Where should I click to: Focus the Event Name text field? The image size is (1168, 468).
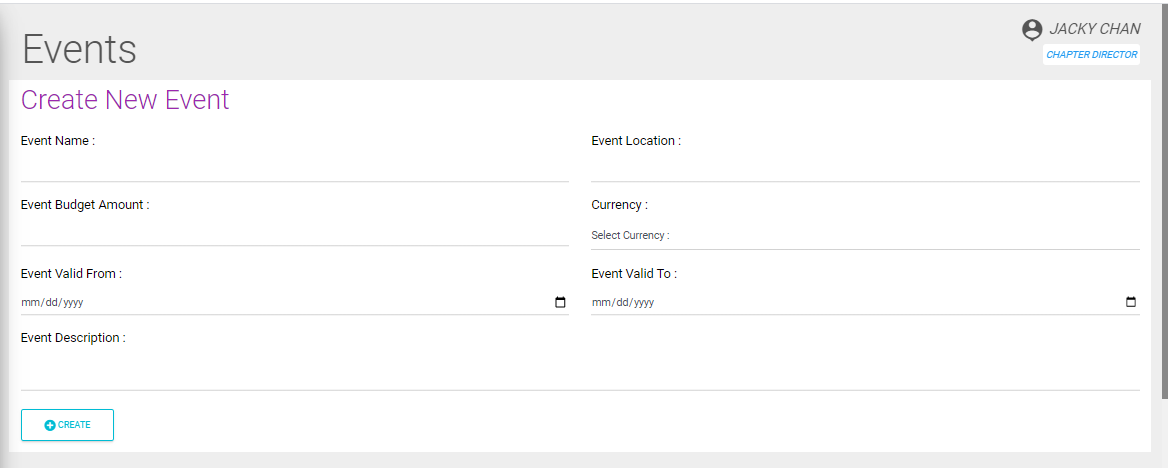coord(294,167)
